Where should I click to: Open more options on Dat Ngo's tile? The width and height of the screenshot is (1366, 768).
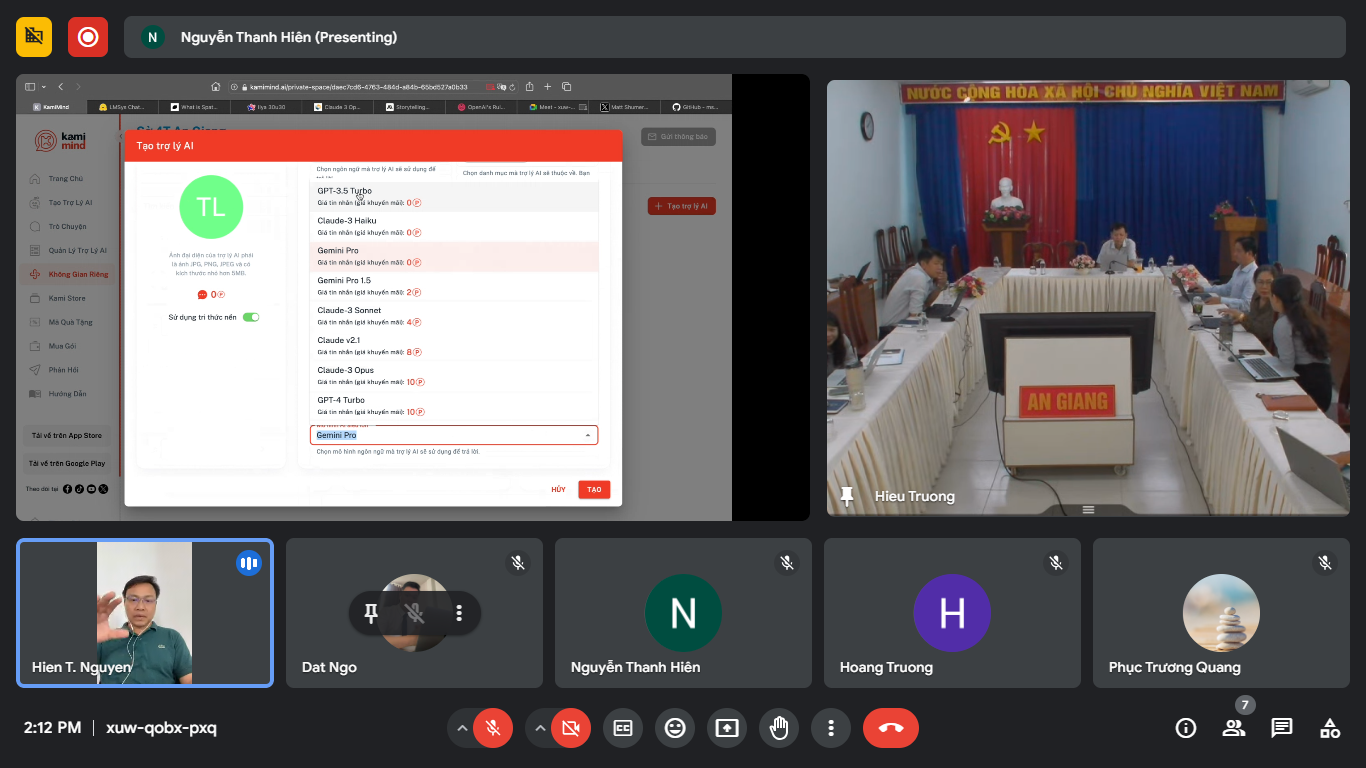tap(459, 613)
